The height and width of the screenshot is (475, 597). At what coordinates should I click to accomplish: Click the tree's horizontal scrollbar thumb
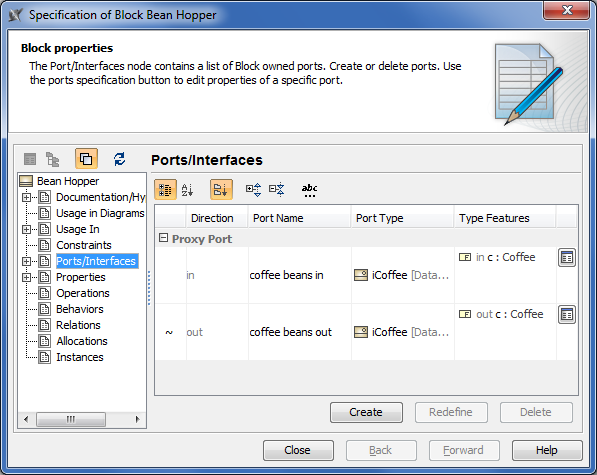(x=71, y=419)
